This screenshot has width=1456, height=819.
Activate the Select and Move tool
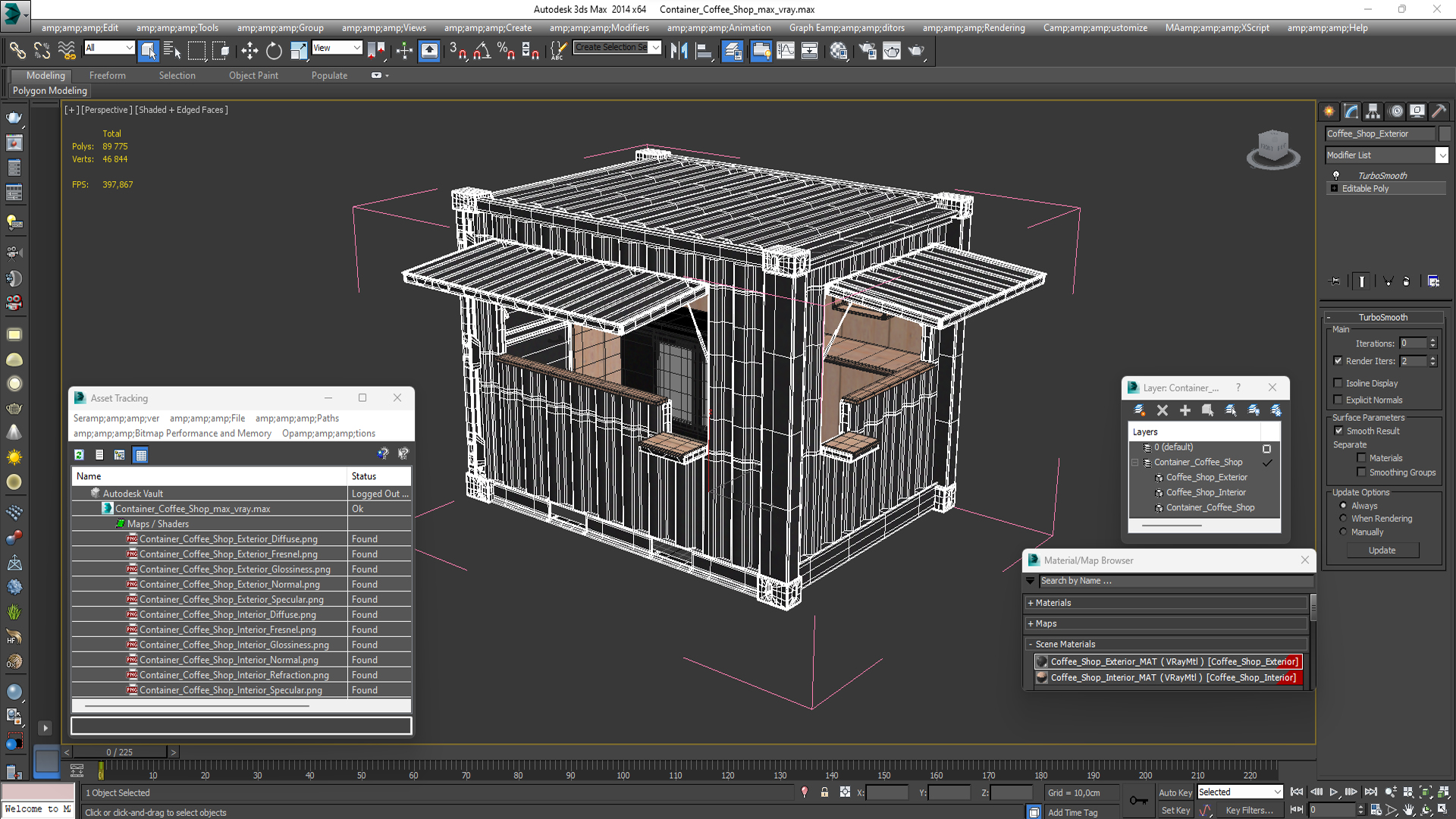[x=249, y=51]
